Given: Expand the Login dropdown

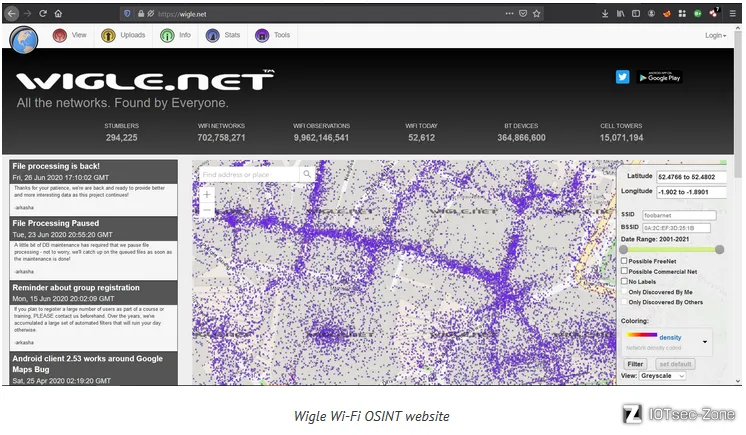Looking at the screenshot, I should tap(716, 36).
